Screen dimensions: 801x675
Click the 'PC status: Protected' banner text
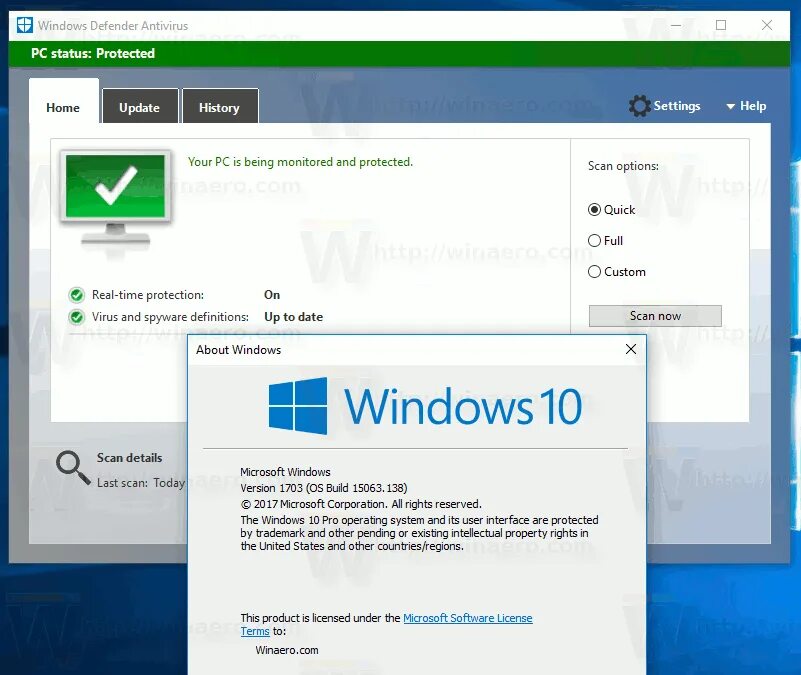[x=93, y=53]
